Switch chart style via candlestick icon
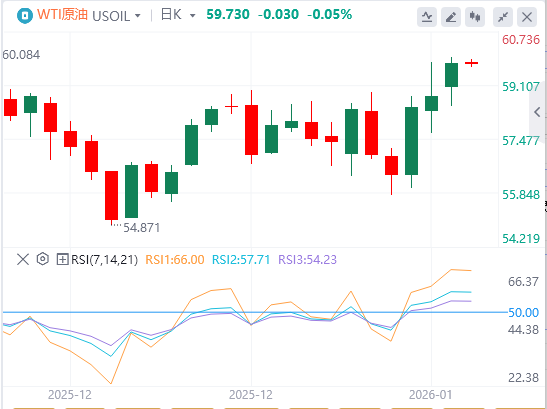 point(475,16)
